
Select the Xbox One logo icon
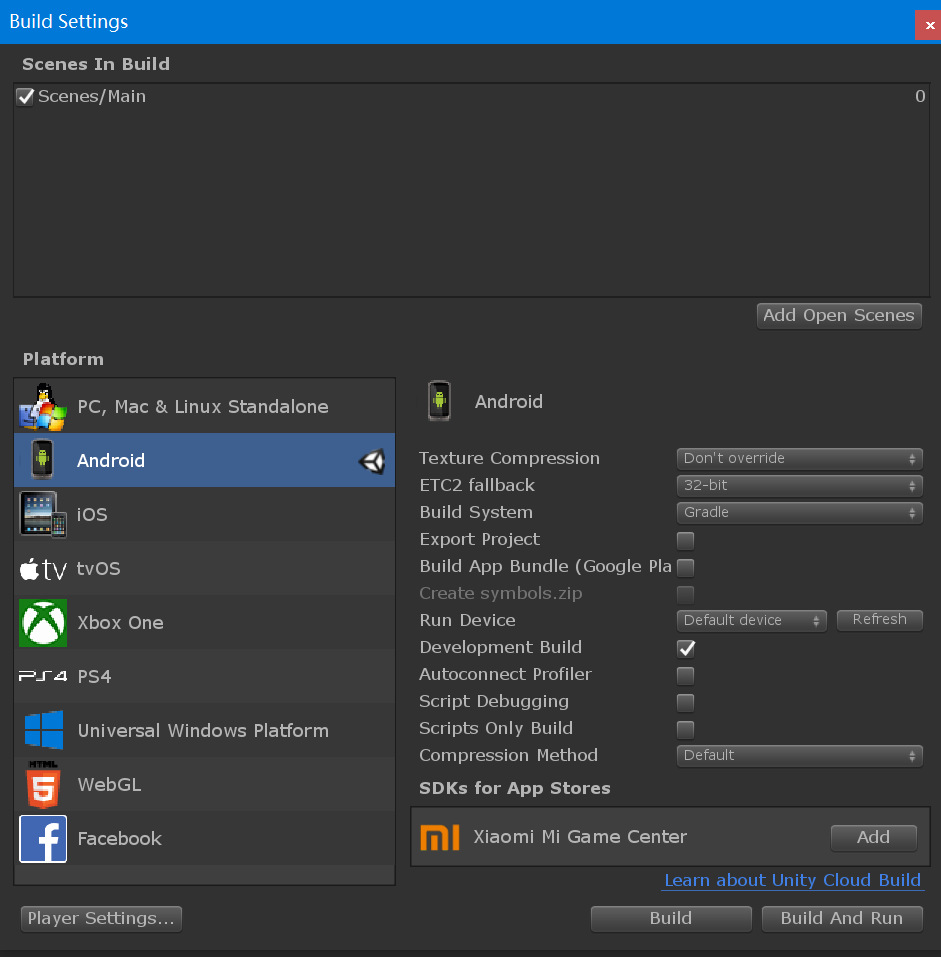(43, 623)
